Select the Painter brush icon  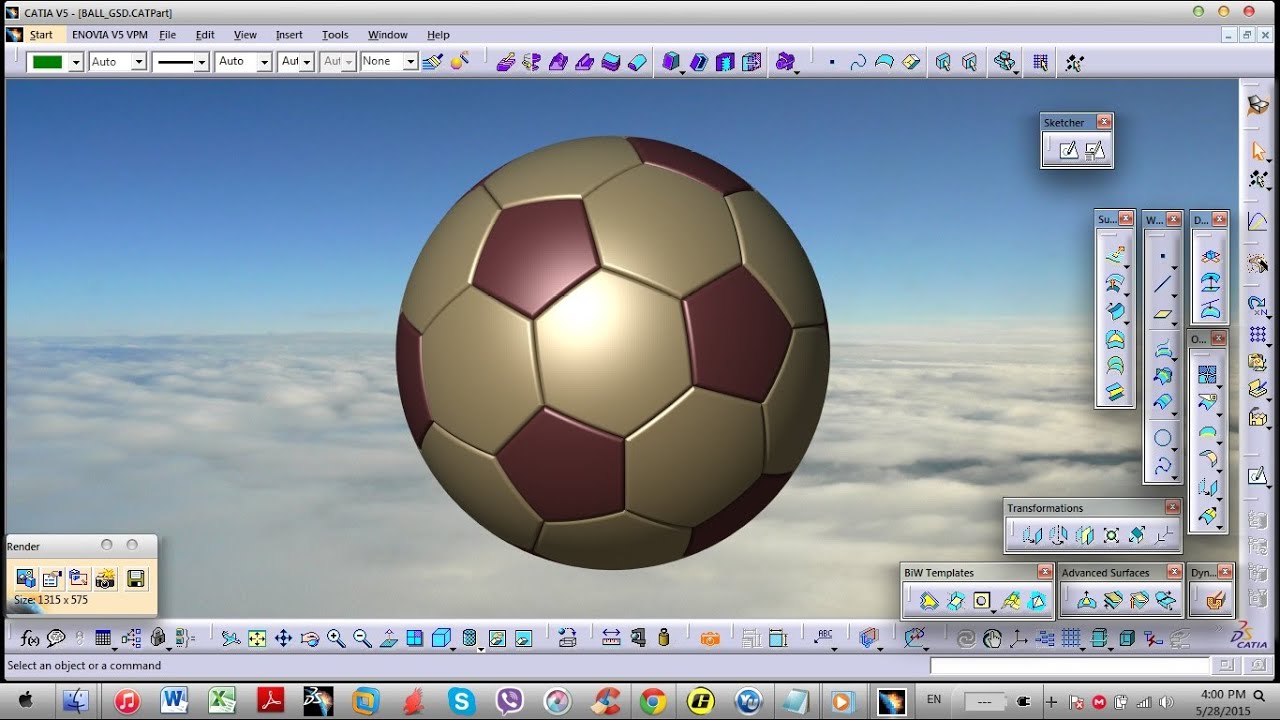point(432,62)
